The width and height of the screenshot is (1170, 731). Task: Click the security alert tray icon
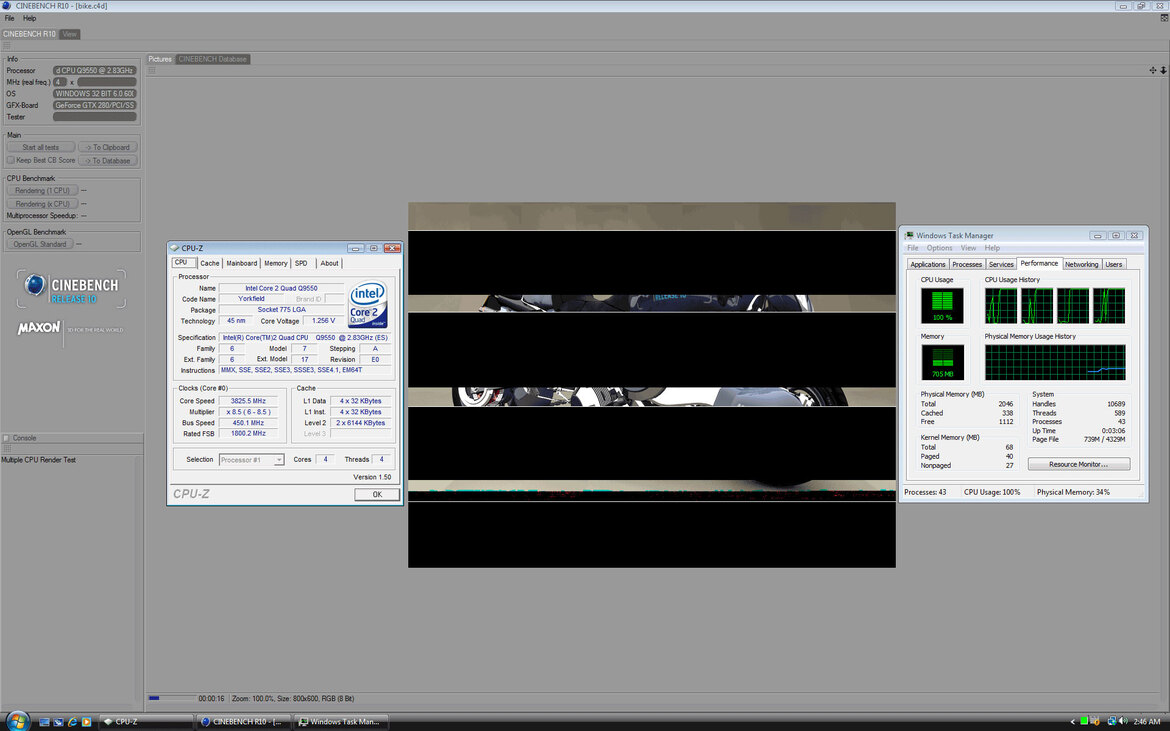[1095, 721]
